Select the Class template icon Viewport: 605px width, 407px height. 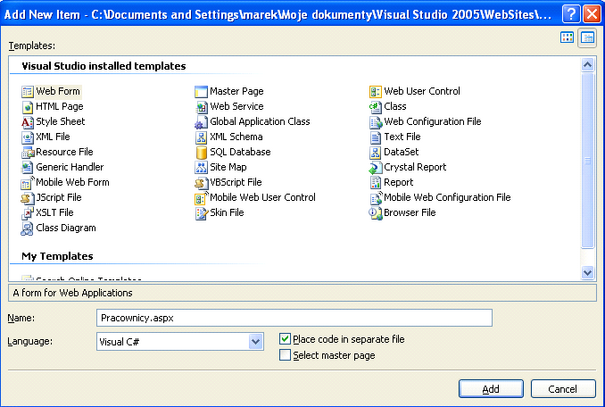point(375,107)
